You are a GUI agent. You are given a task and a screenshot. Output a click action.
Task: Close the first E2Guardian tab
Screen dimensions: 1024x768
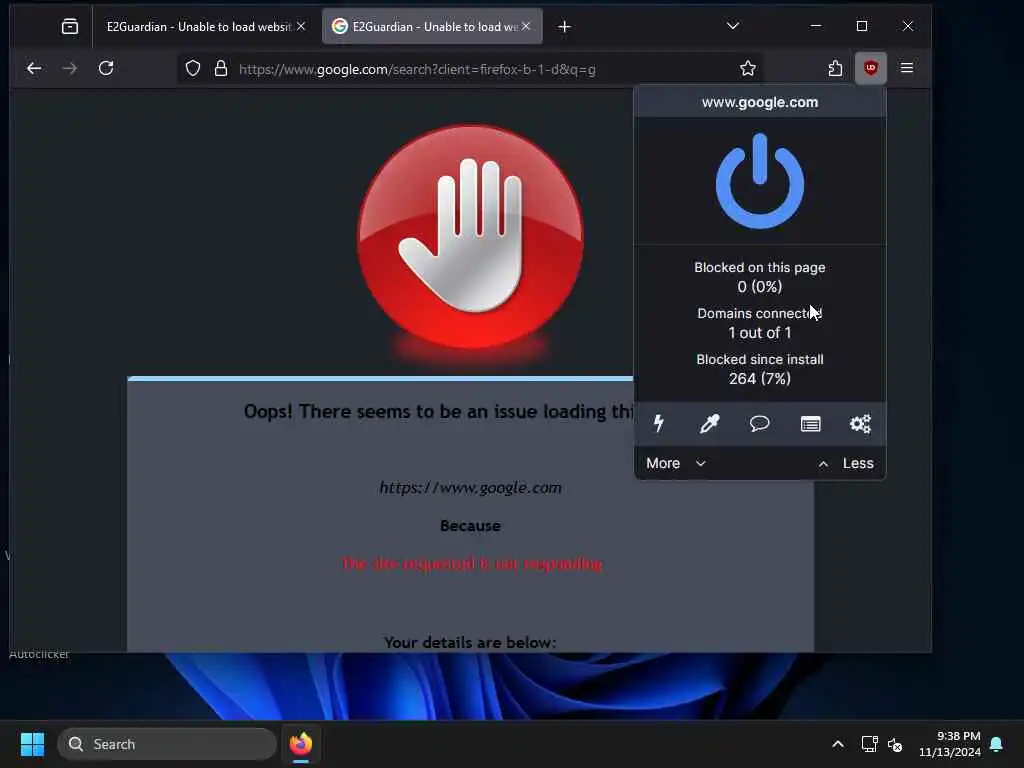pyautogui.click(x=301, y=26)
